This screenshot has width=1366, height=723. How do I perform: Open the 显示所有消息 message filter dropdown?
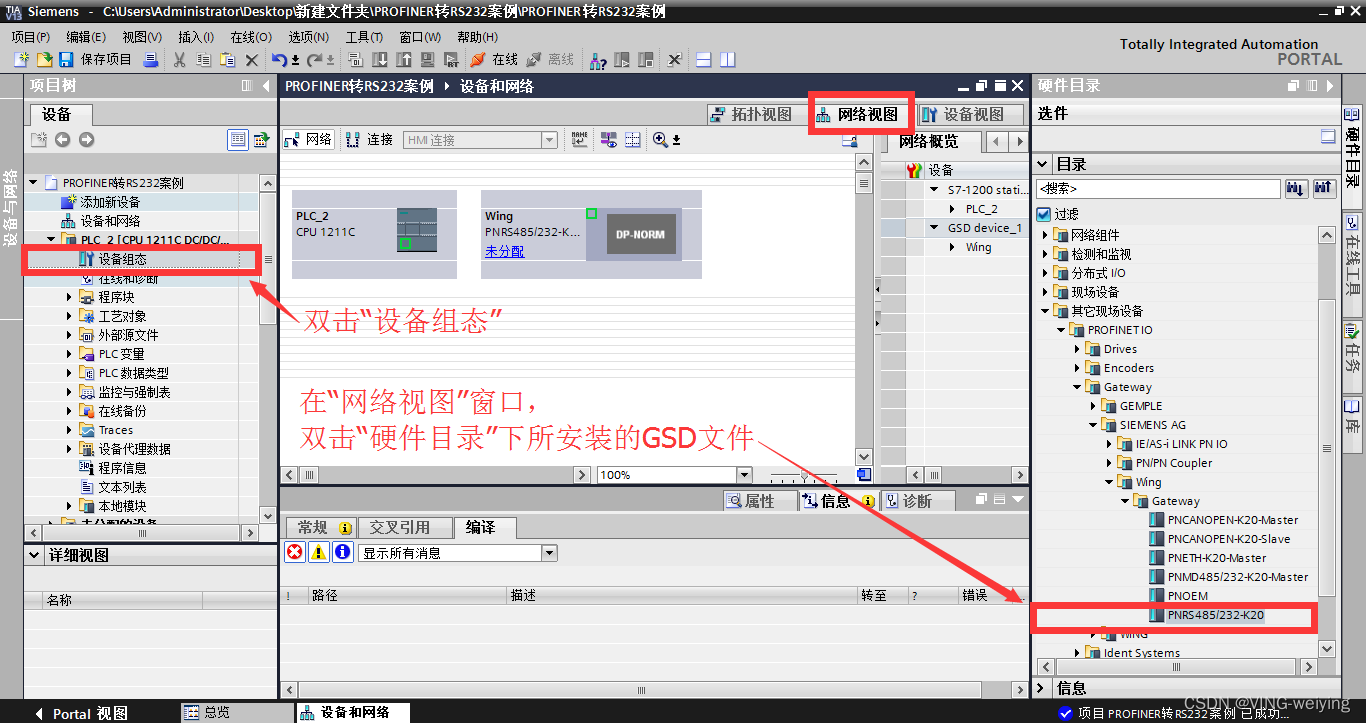click(x=549, y=553)
